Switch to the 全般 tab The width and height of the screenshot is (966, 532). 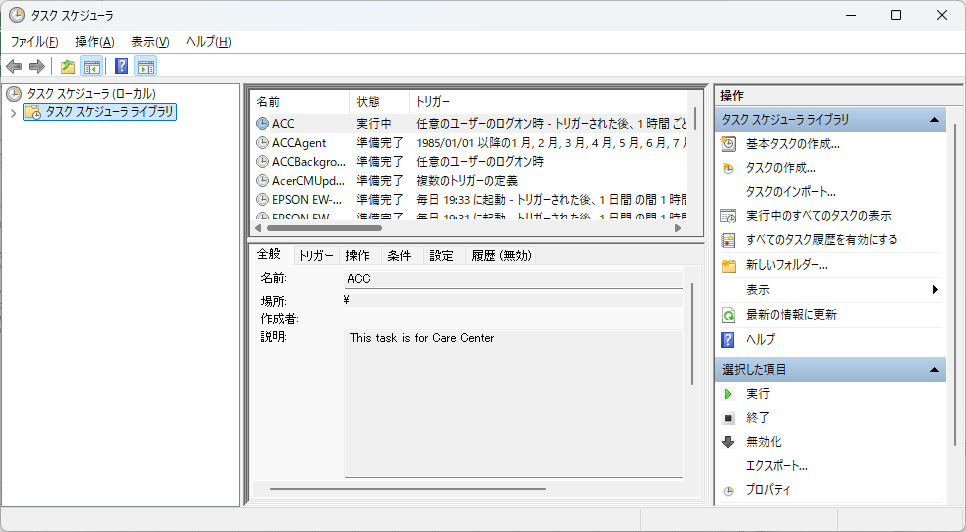pyautogui.click(x=269, y=254)
